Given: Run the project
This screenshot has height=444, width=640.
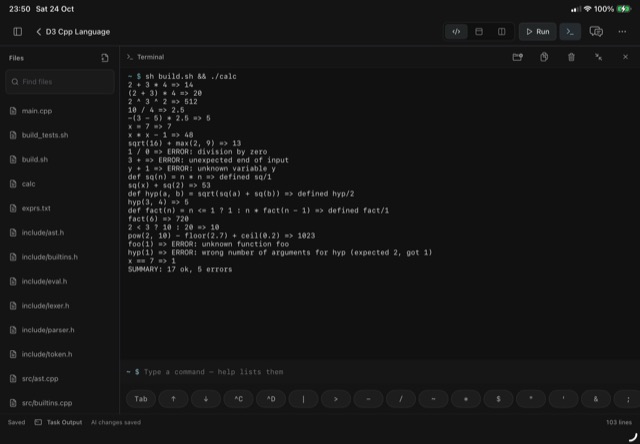Looking at the screenshot, I should [537, 31].
